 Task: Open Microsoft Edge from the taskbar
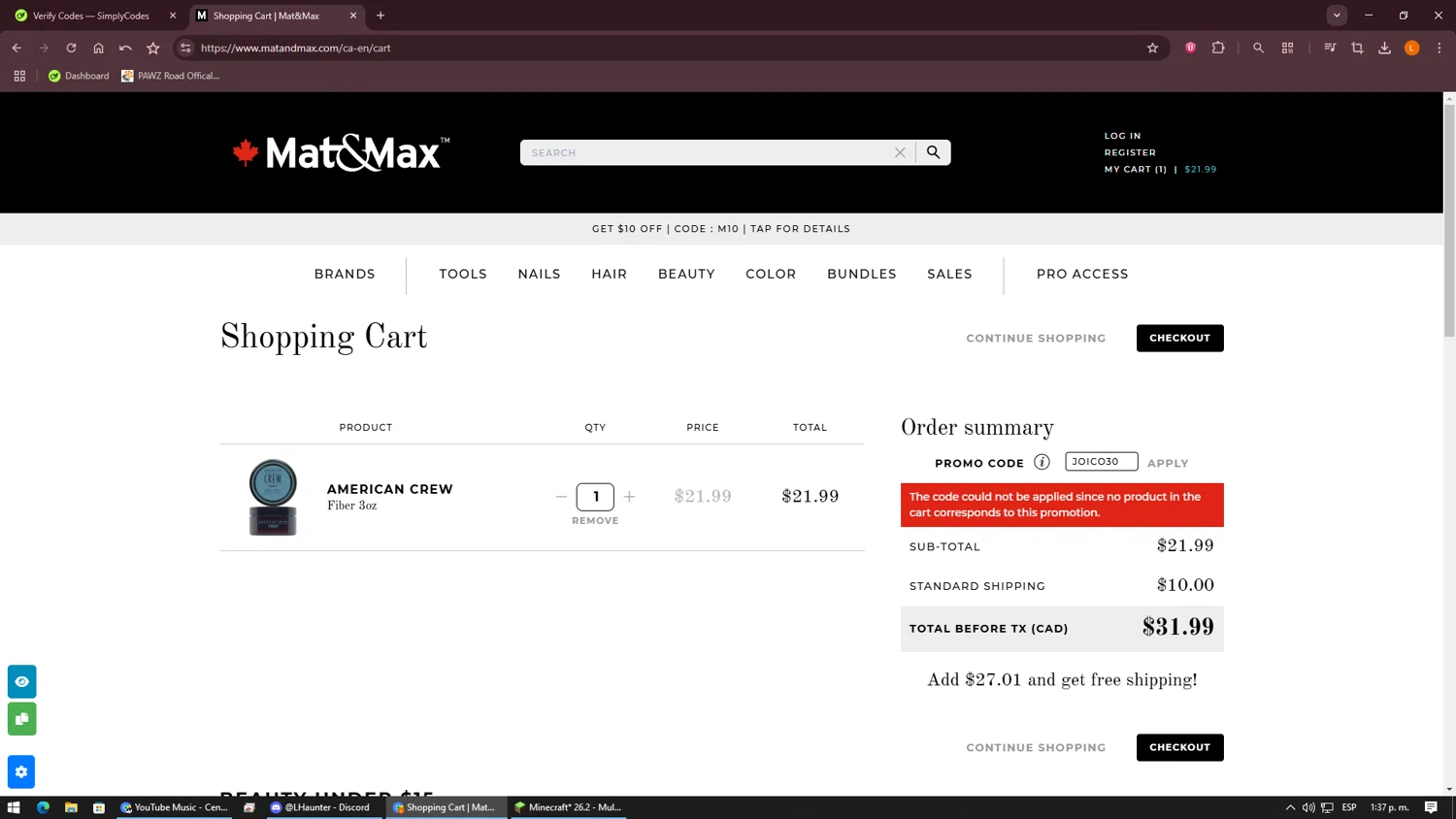click(x=43, y=807)
